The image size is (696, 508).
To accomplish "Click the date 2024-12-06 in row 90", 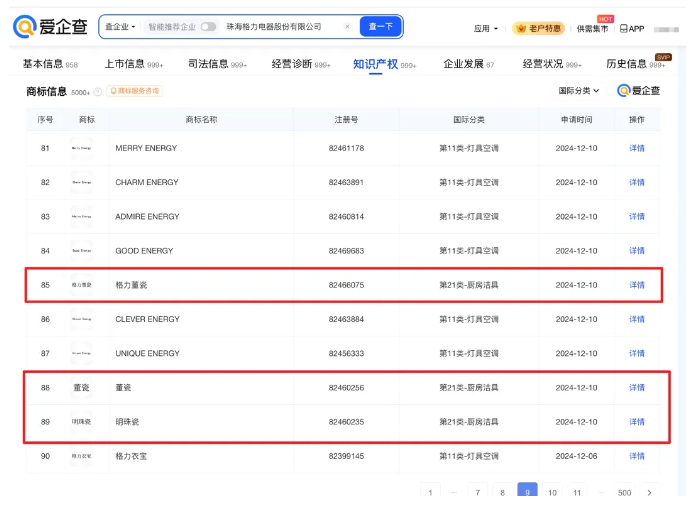I will point(576,456).
